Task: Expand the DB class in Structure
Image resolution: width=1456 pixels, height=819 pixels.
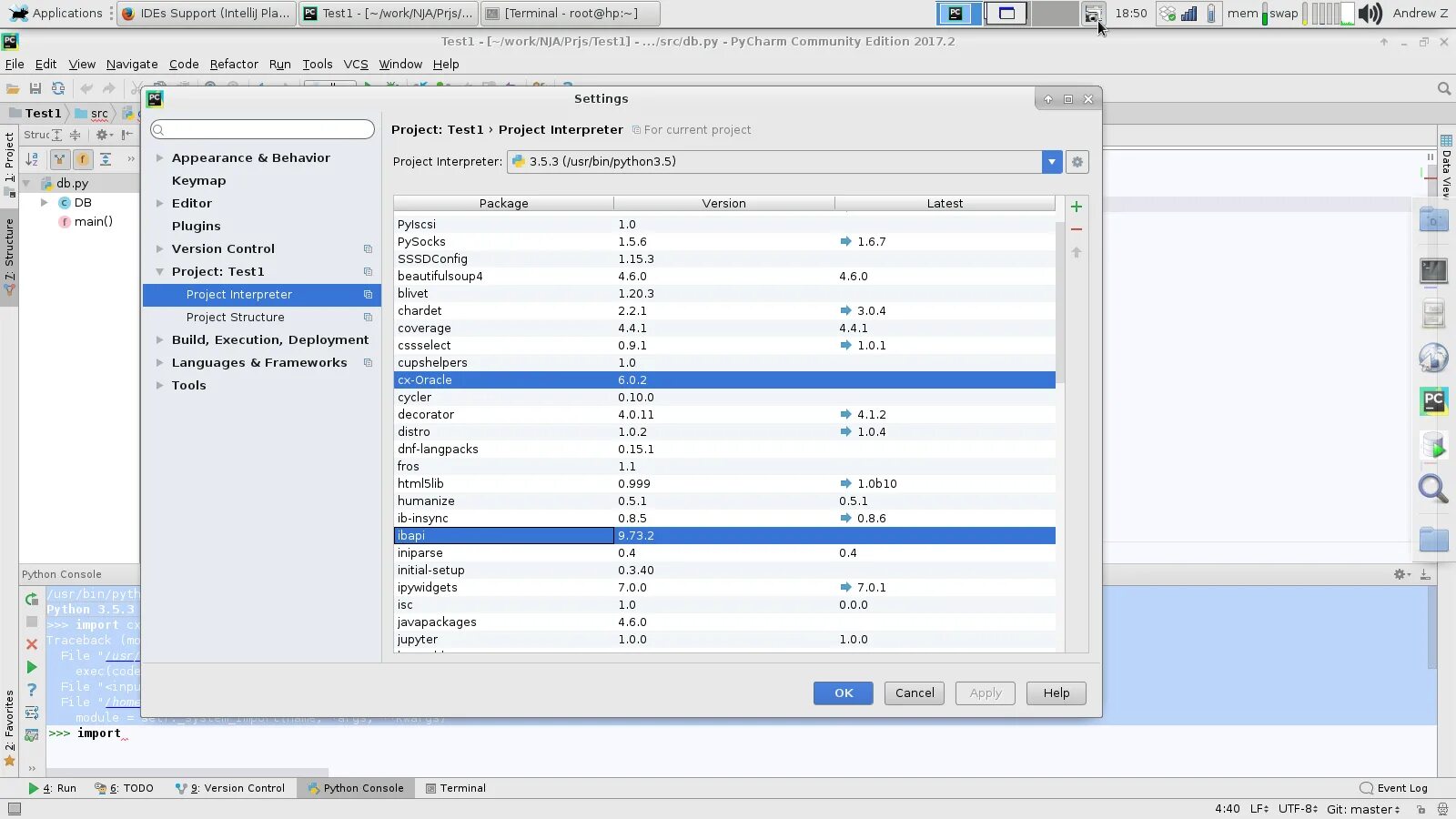Action: pos(44,203)
